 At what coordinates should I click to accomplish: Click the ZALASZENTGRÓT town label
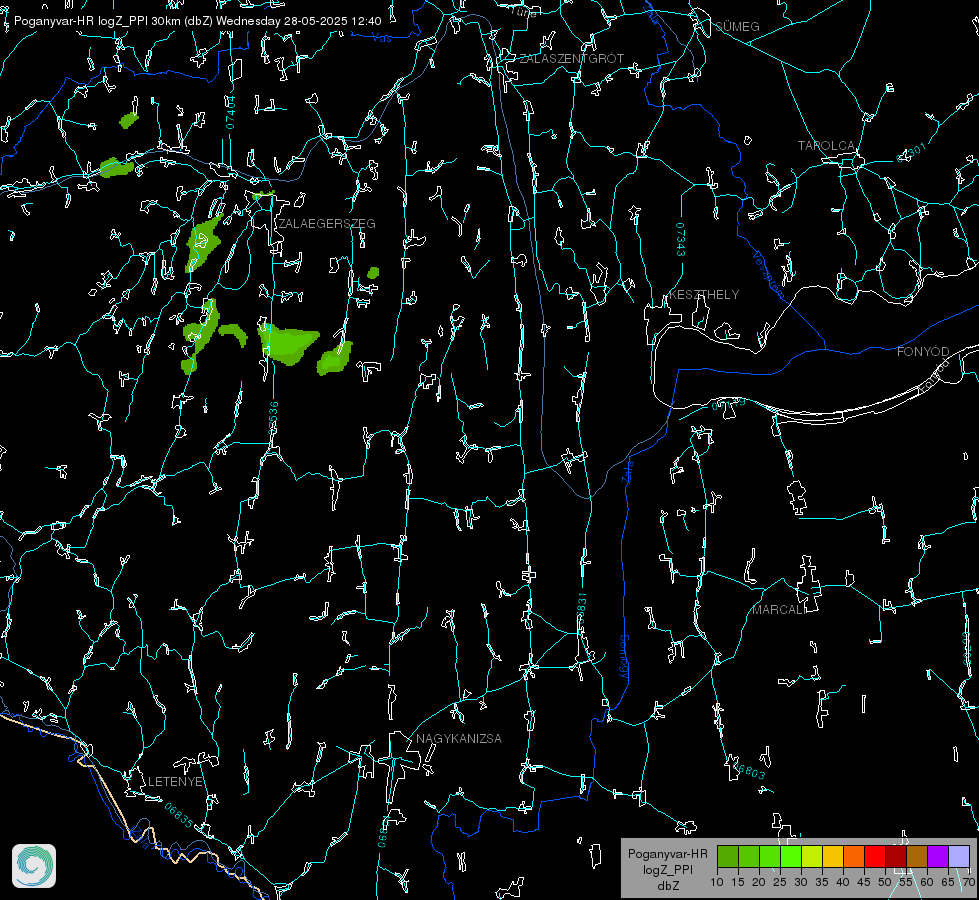[572, 59]
